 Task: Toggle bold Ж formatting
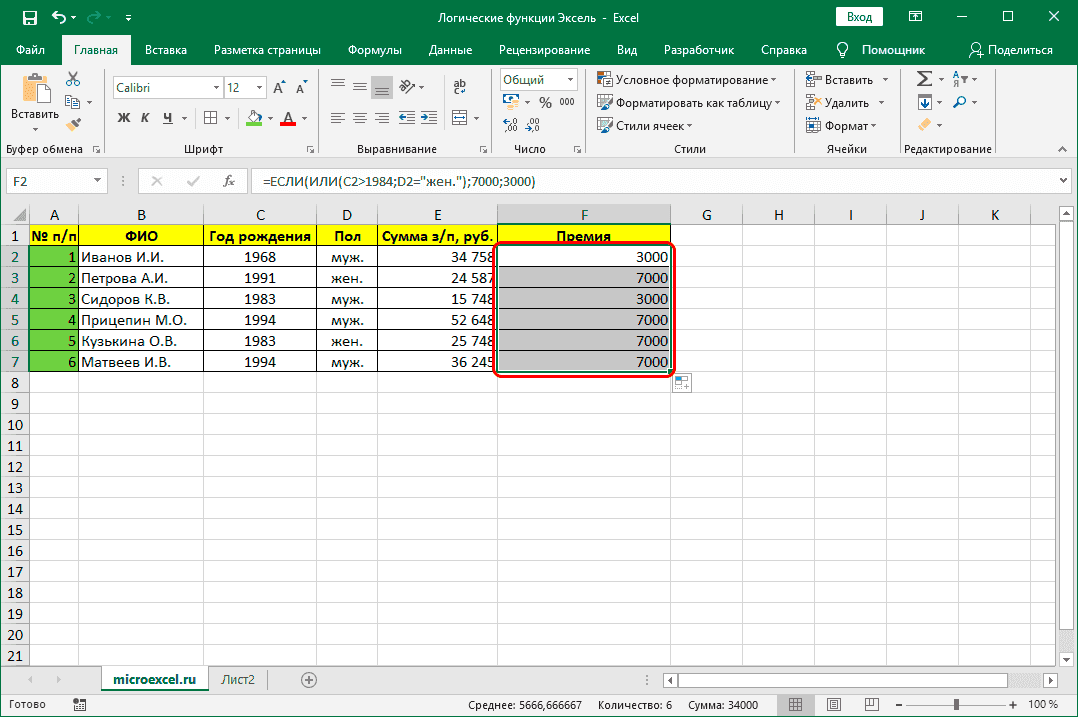click(124, 118)
